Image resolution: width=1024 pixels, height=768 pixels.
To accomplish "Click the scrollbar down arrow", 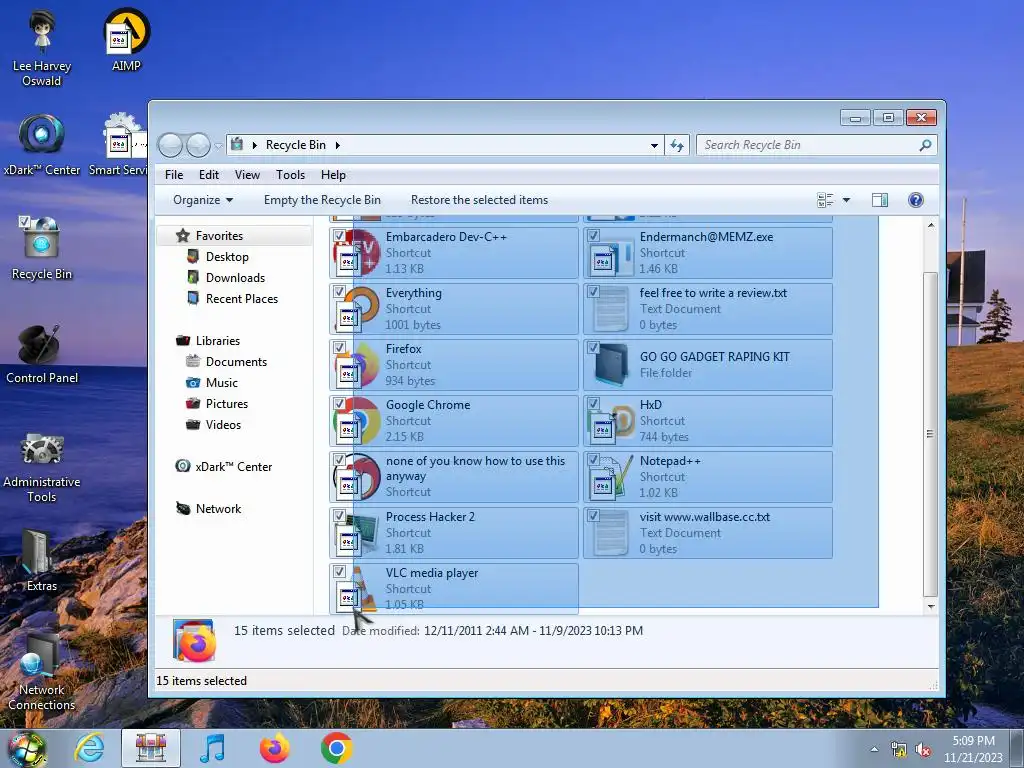I will coord(931,607).
